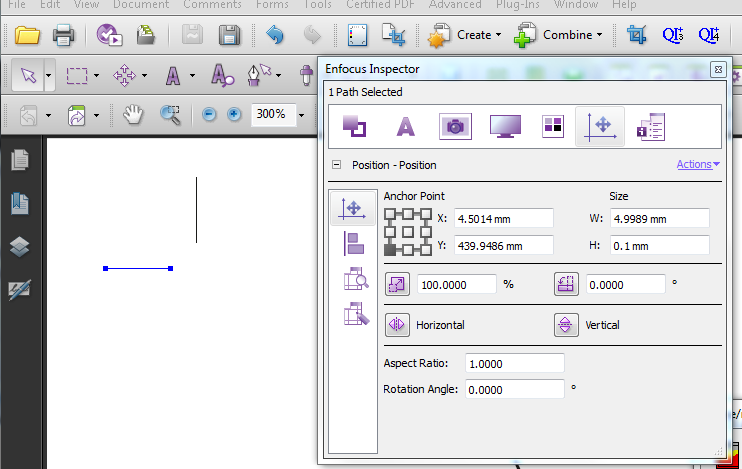The image size is (742, 469).
Task: Click the Create starburst icon
Action: (x=439, y=35)
